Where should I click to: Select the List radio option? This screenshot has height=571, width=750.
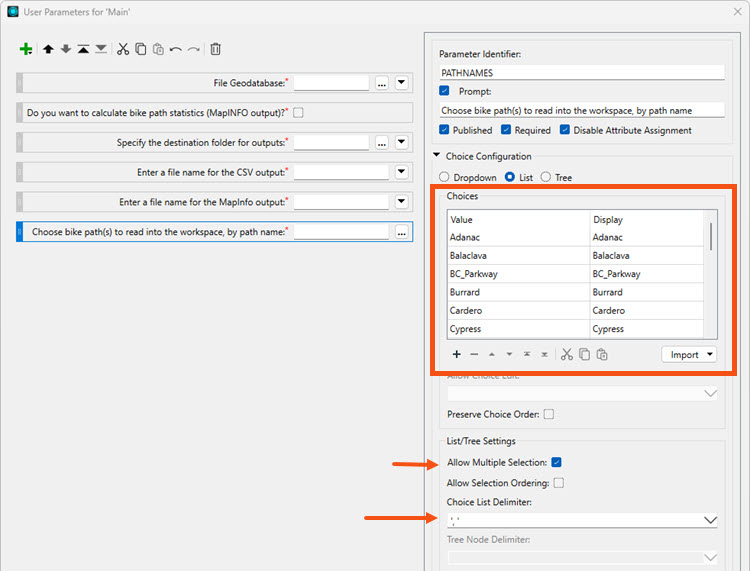point(510,177)
